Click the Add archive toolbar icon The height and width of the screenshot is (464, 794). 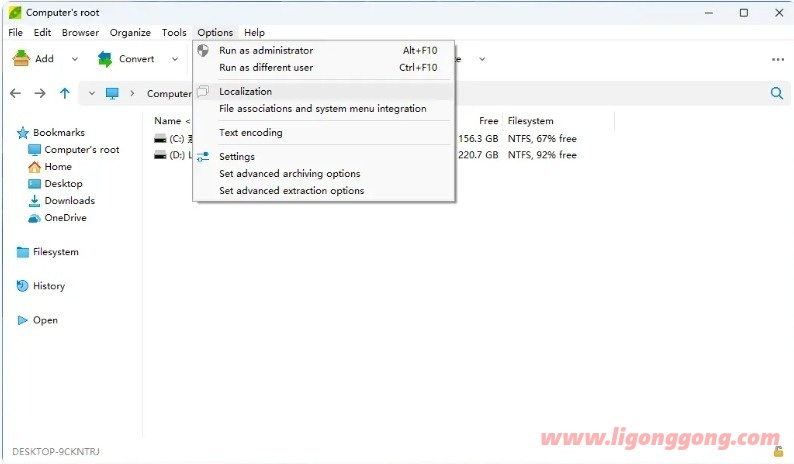[x=21, y=59]
